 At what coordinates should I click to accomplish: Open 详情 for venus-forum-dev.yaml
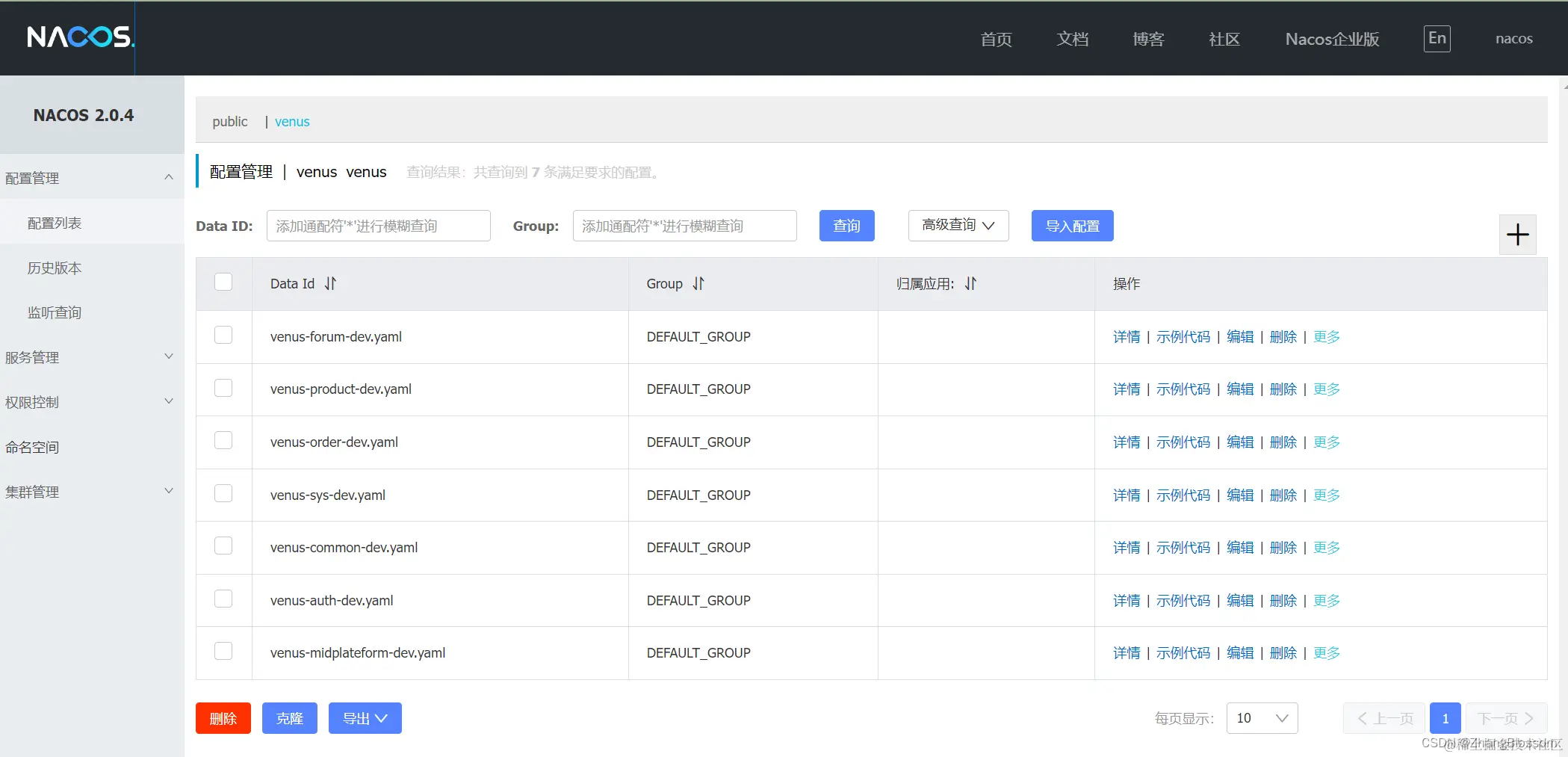1127,337
